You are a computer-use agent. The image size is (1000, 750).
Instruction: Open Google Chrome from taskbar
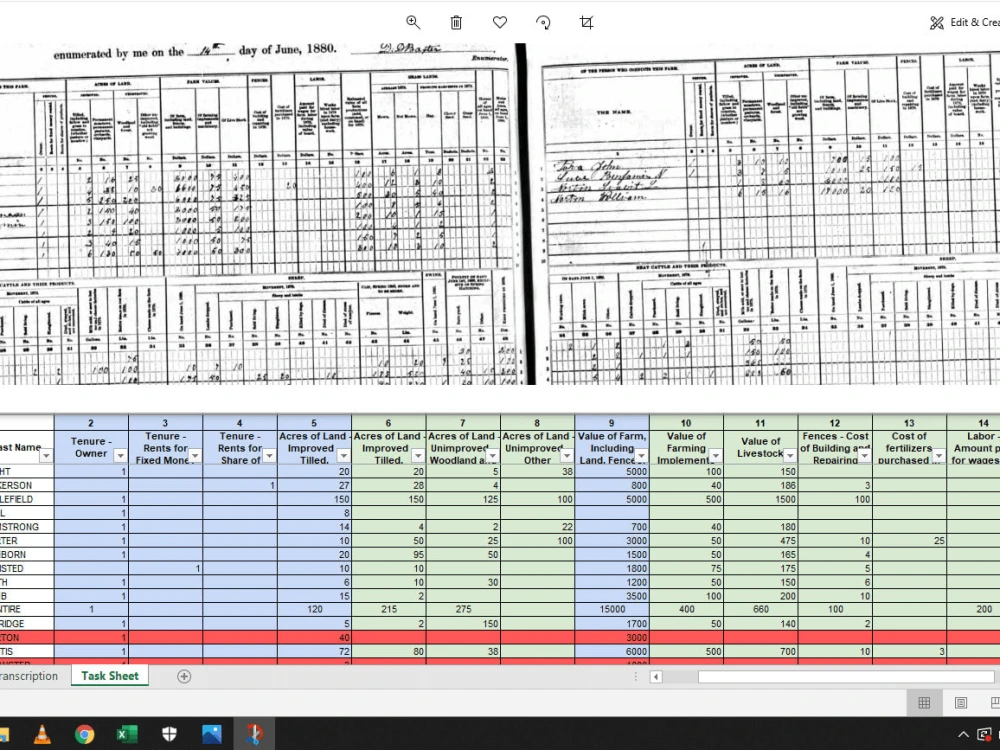click(84, 734)
